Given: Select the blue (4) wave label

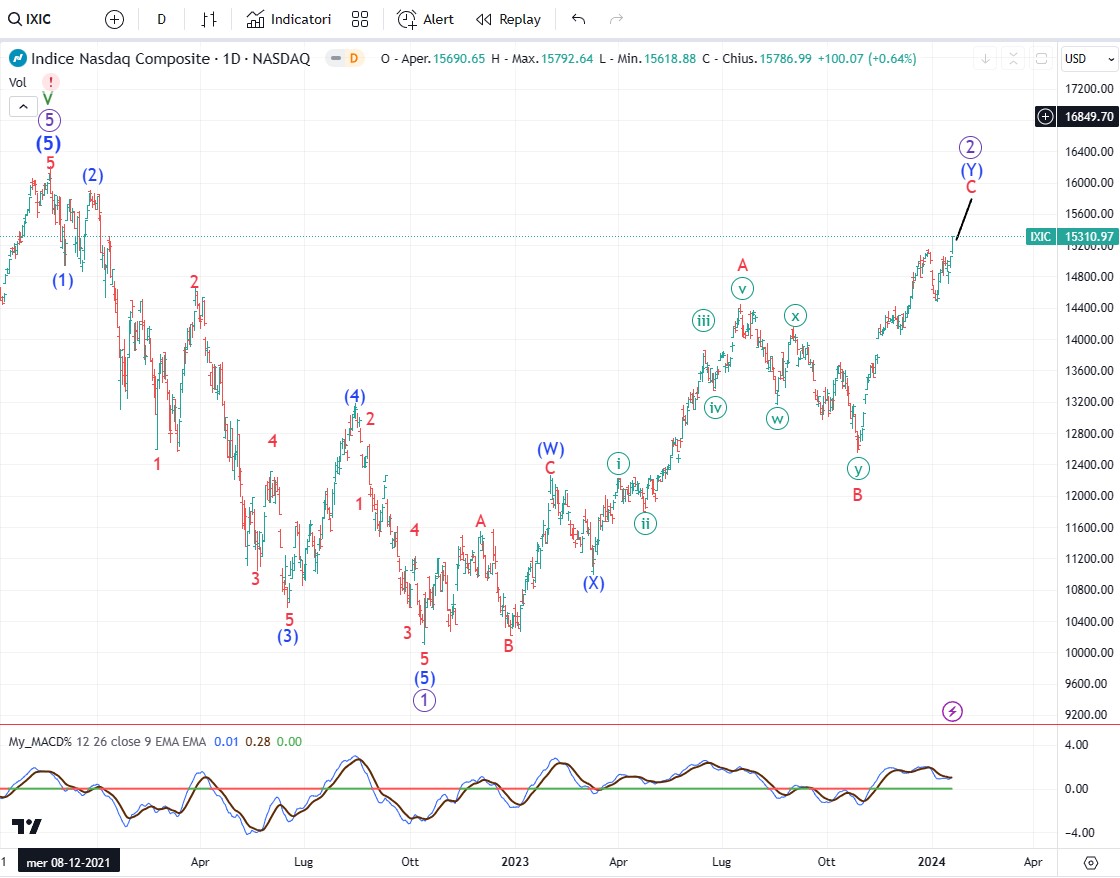Looking at the screenshot, I should point(355,396).
